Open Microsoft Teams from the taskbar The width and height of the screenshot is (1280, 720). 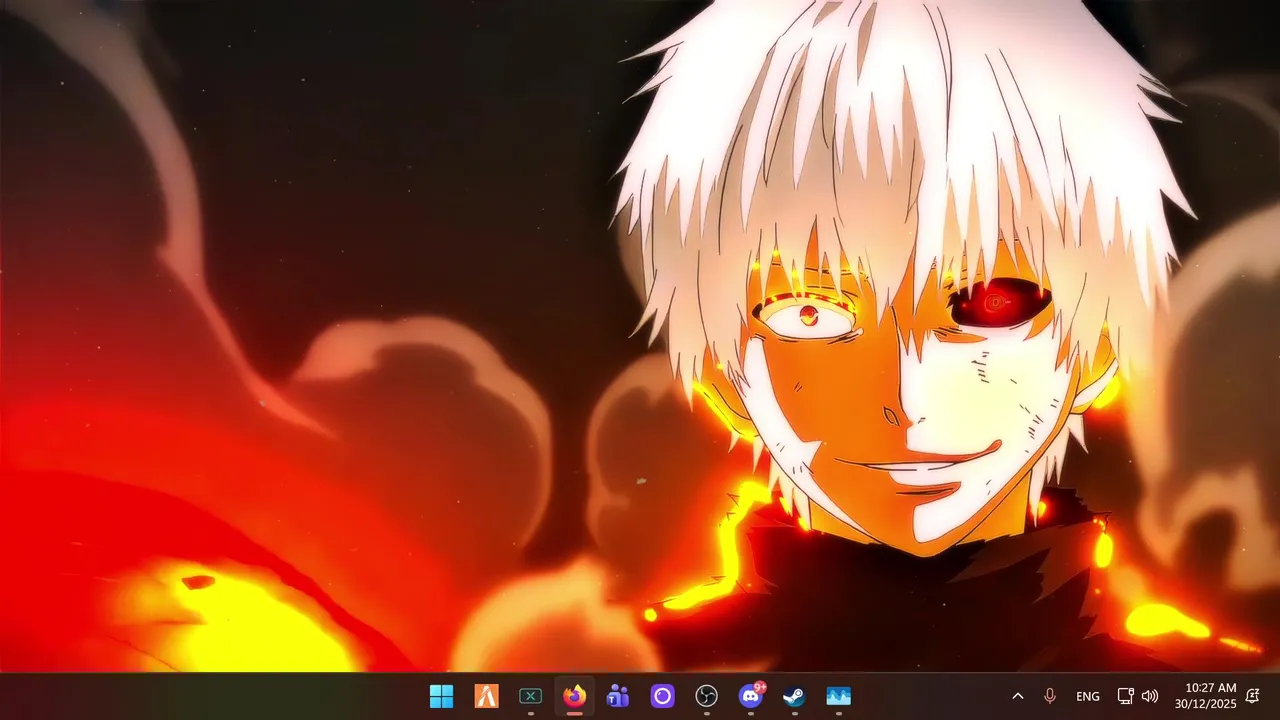[618, 696]
